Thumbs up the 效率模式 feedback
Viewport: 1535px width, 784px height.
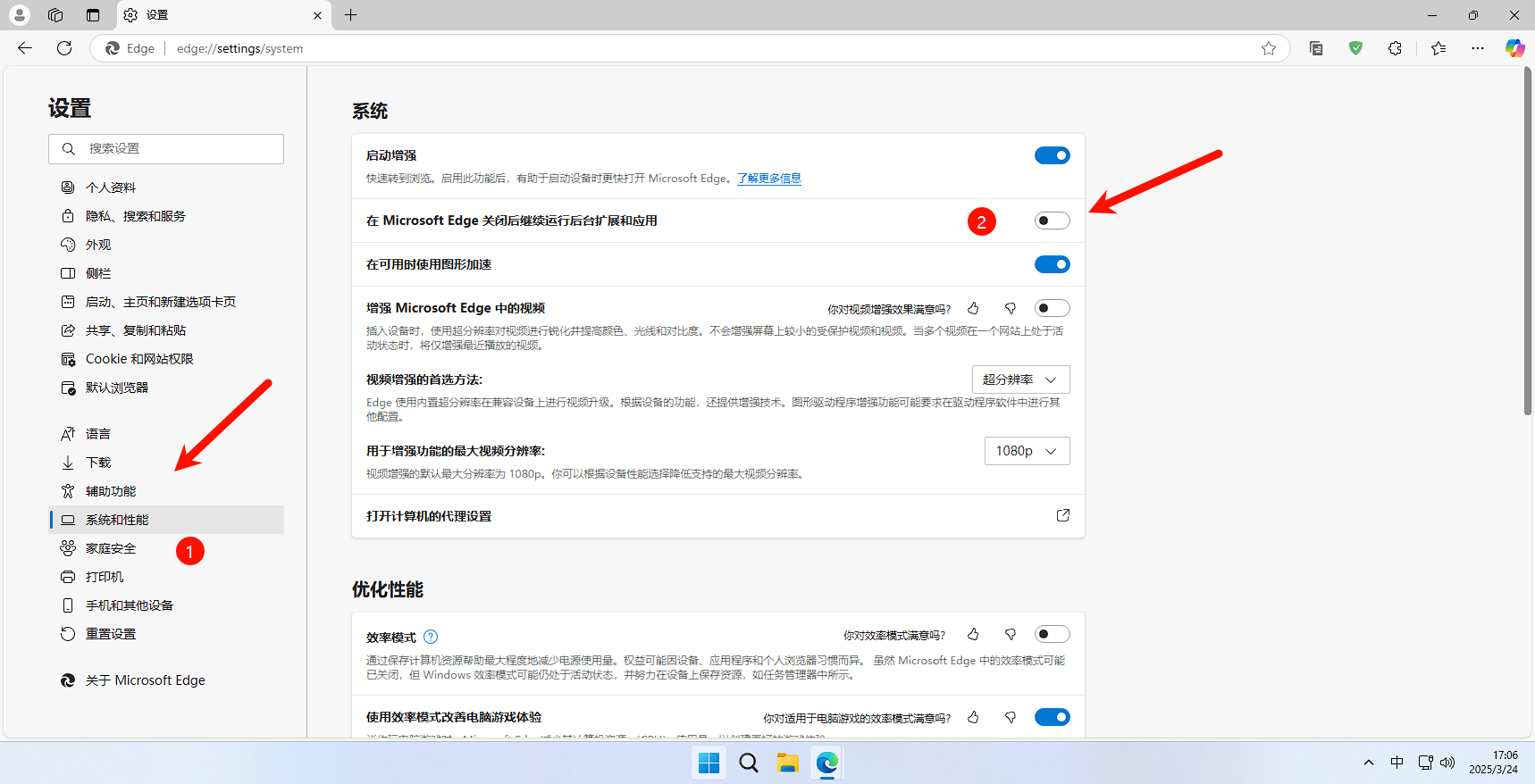973,634
